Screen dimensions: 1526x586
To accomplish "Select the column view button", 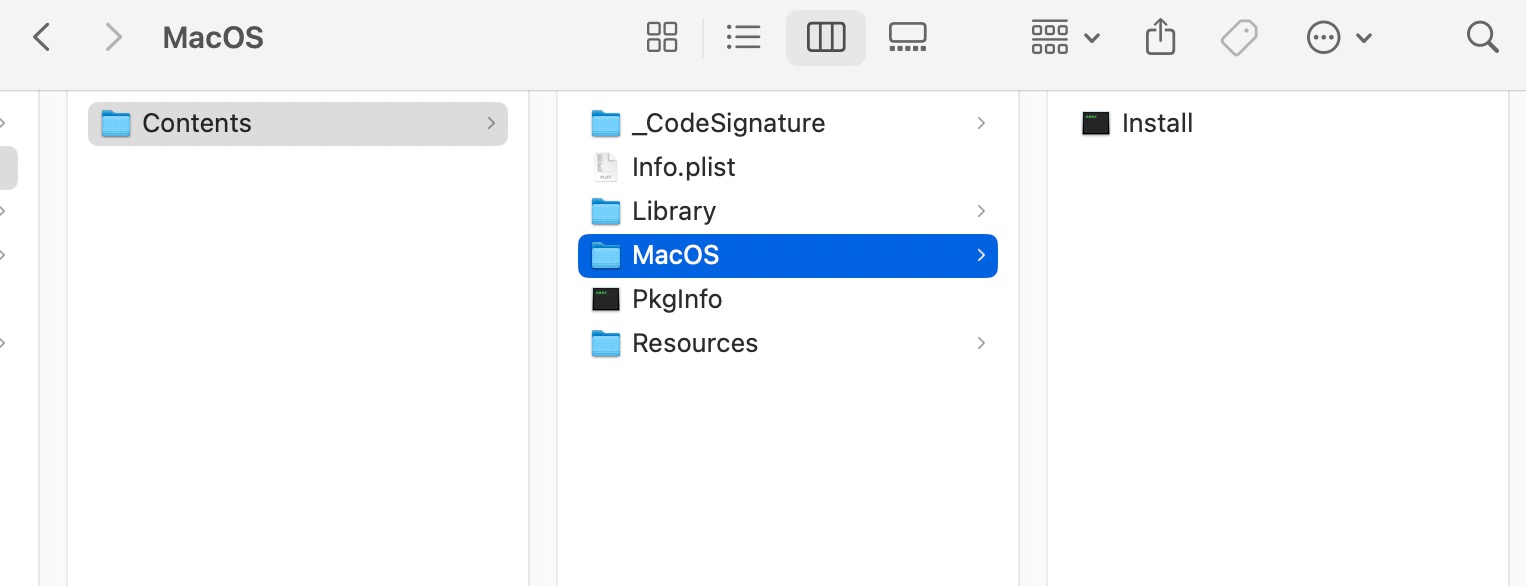I will coord(826,38).
